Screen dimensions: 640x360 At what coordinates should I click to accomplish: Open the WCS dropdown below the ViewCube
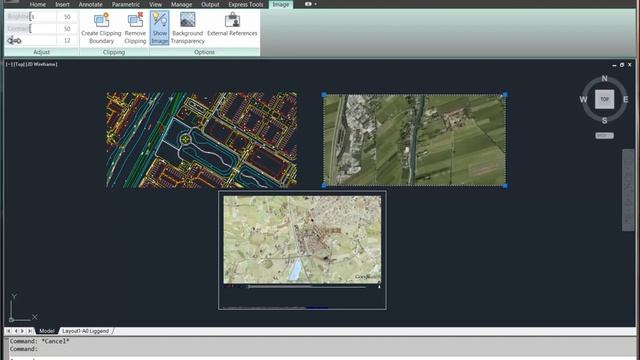pyautogui.click(x=604, y=136)
